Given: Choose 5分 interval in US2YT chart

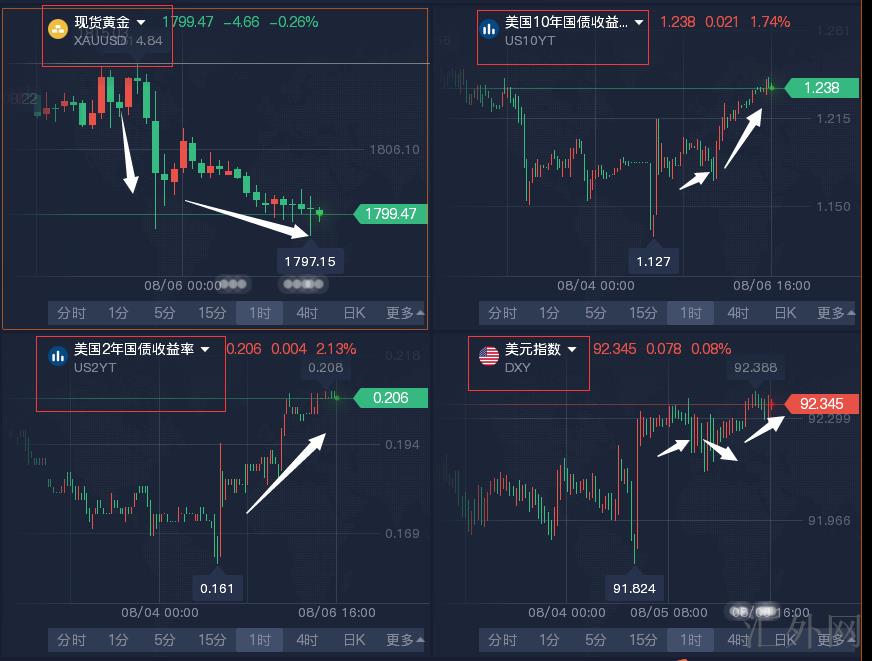Looking at the screenshot, I should 165,640.
